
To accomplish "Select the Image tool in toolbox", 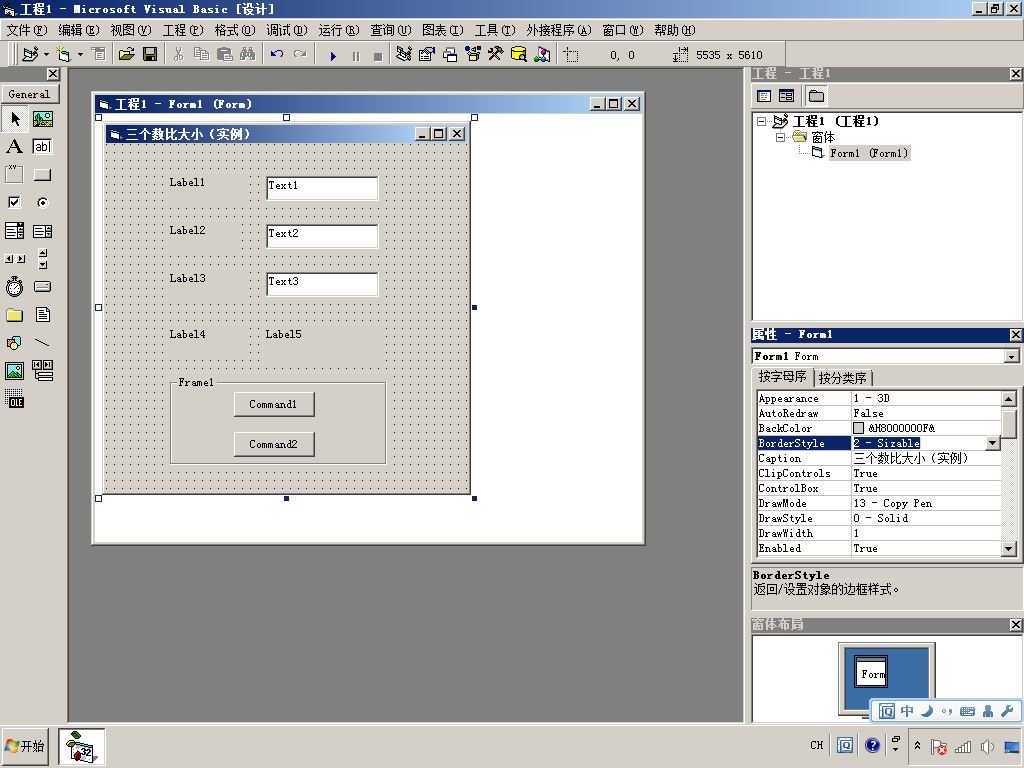I will click(x=14, y=371).
